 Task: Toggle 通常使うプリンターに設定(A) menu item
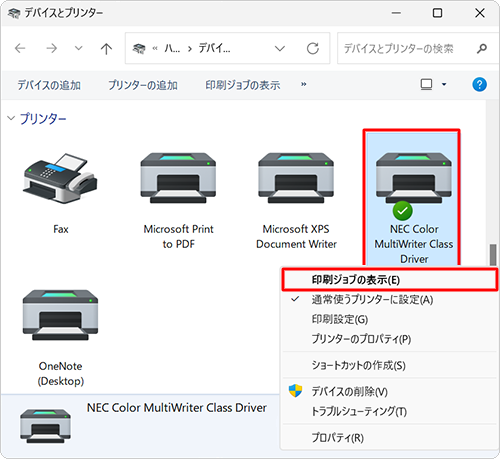pyautogui.click(x=390, y=300)
